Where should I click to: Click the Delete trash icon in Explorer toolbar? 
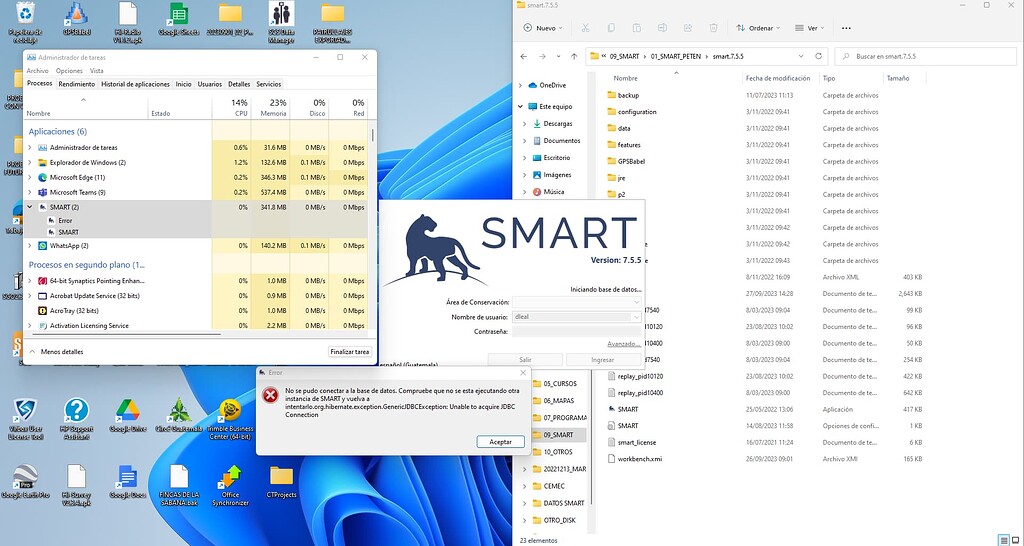713,28
